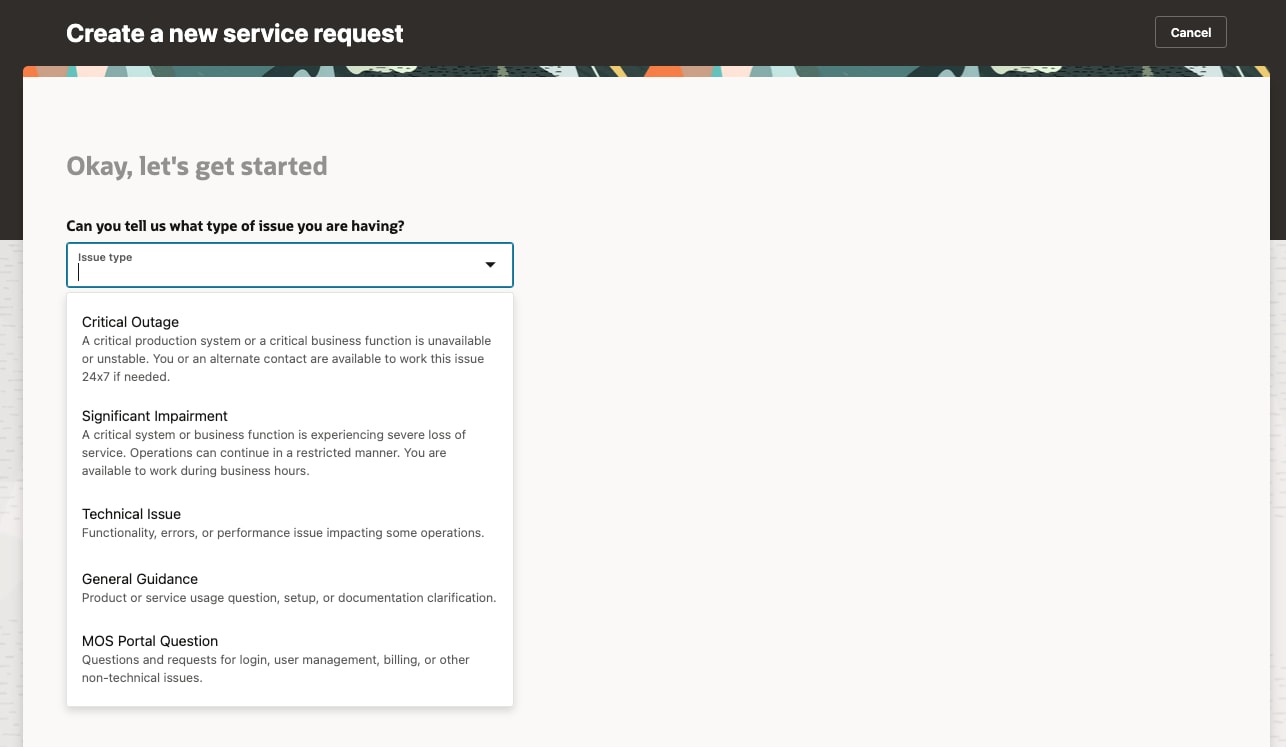This screenshot has width=1286, height=747.
Task: Collapse the Issue type dropdown arrow
Action: (490, 265)
